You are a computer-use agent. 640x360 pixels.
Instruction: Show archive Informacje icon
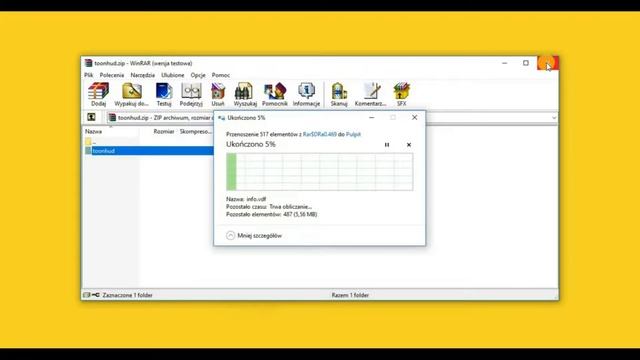point(306,94)
